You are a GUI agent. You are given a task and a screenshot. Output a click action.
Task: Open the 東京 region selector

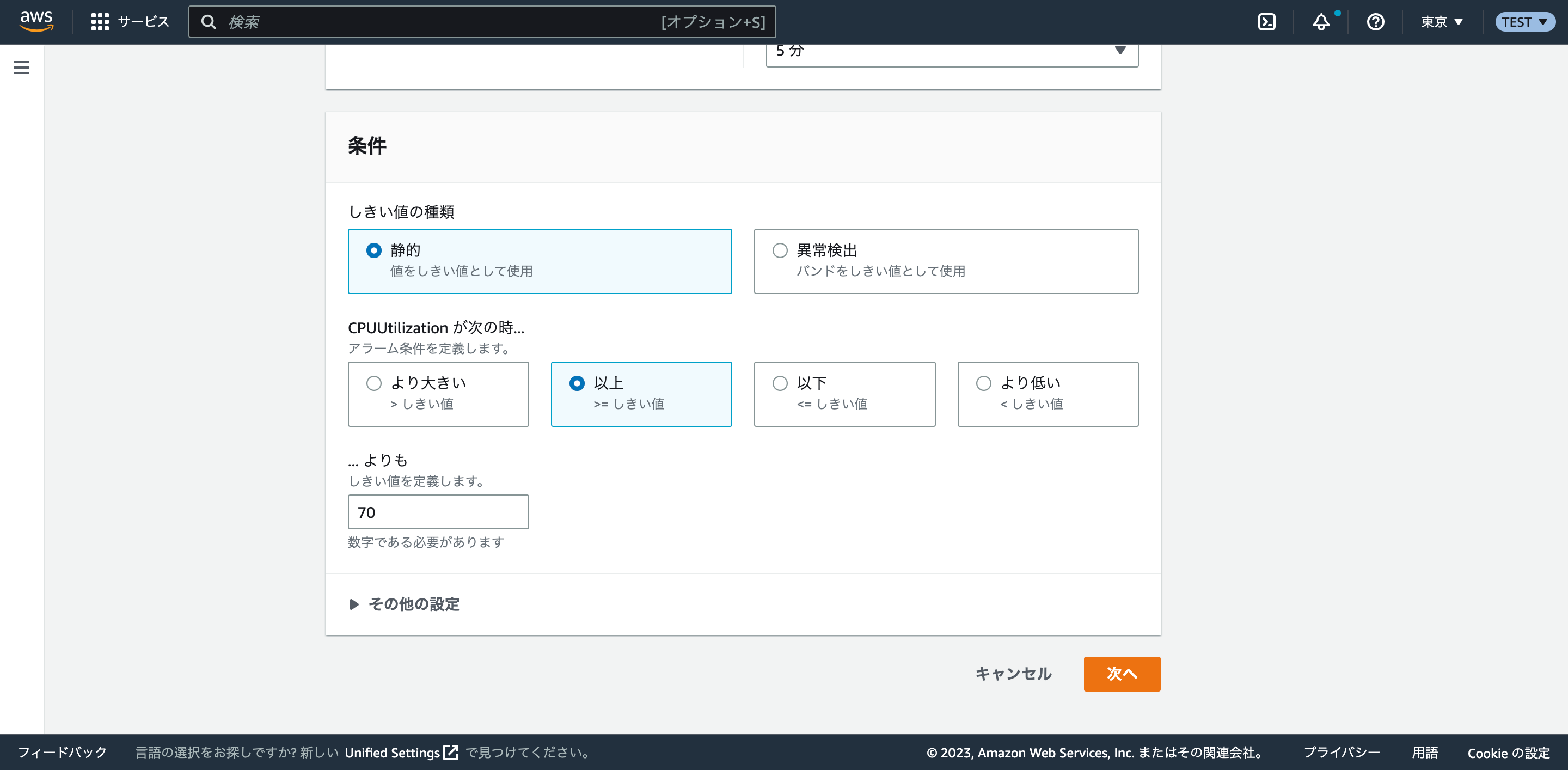[1441, 22]
